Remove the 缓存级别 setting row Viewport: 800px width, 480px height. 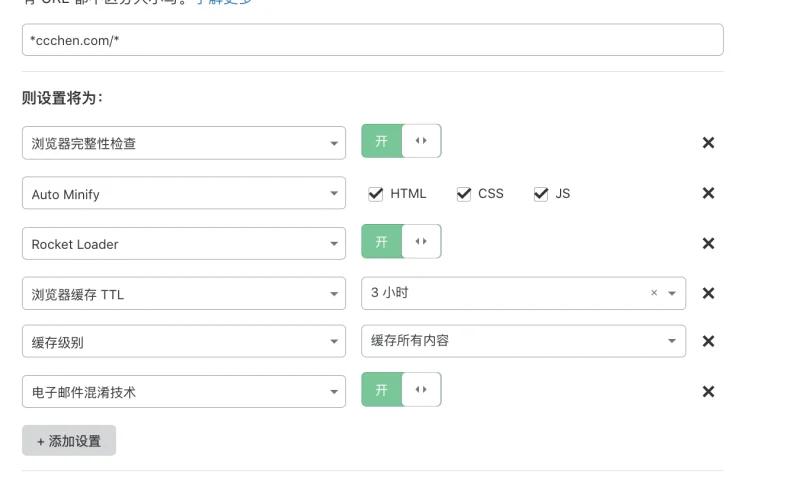(x=708, y=341)
